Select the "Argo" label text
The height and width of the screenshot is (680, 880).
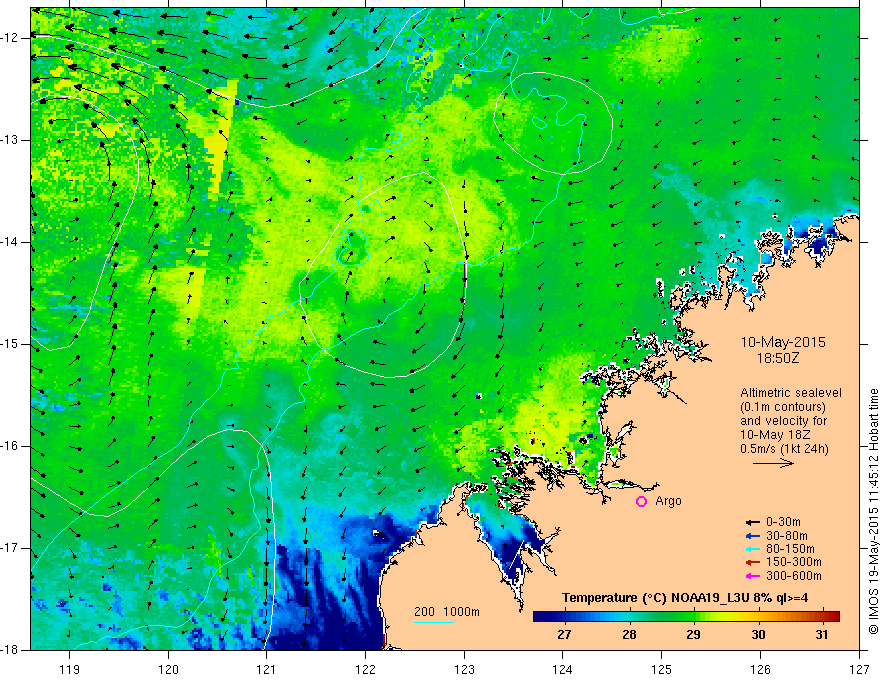tap(668, 501)
